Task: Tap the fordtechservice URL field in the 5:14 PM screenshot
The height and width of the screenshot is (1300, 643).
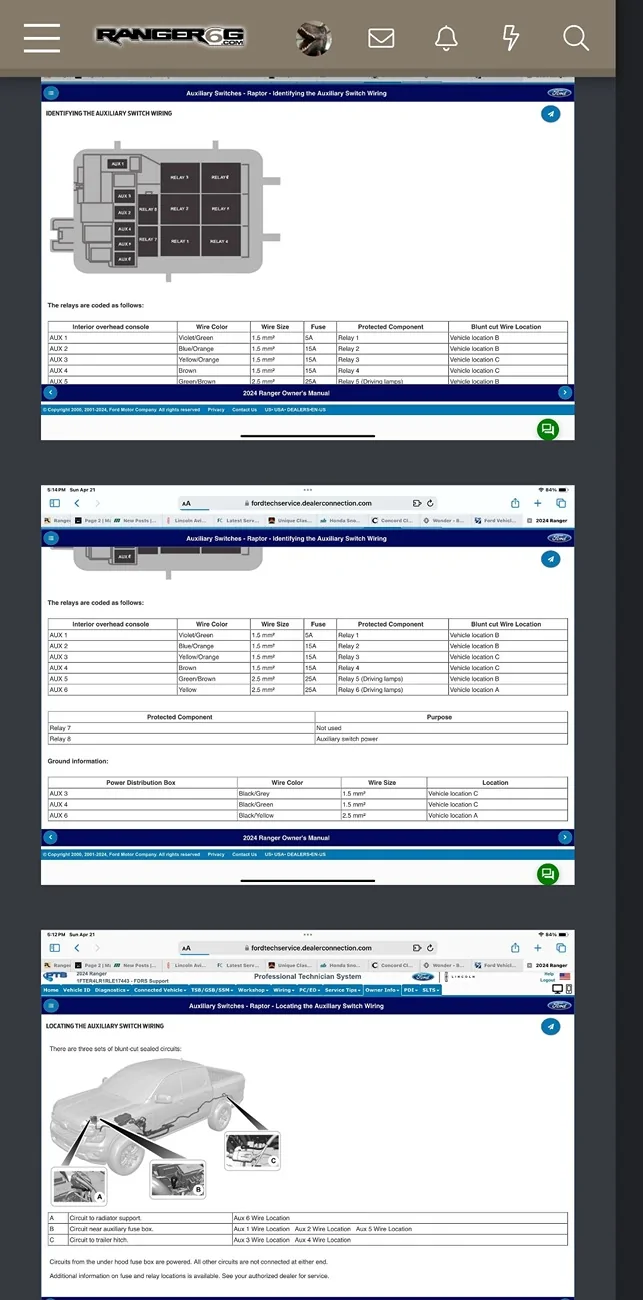Action: click(307, 503)
